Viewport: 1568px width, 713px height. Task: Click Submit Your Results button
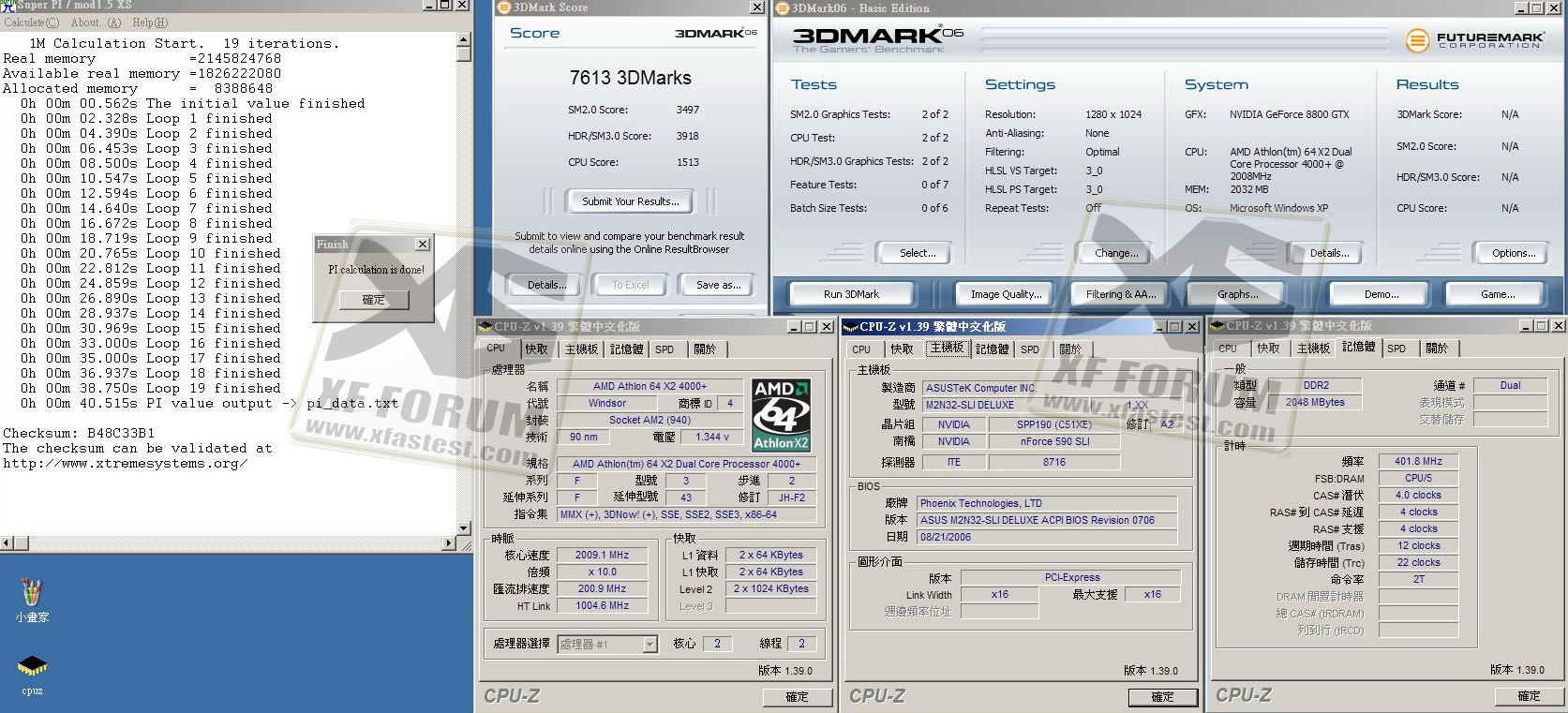point(630,201)
